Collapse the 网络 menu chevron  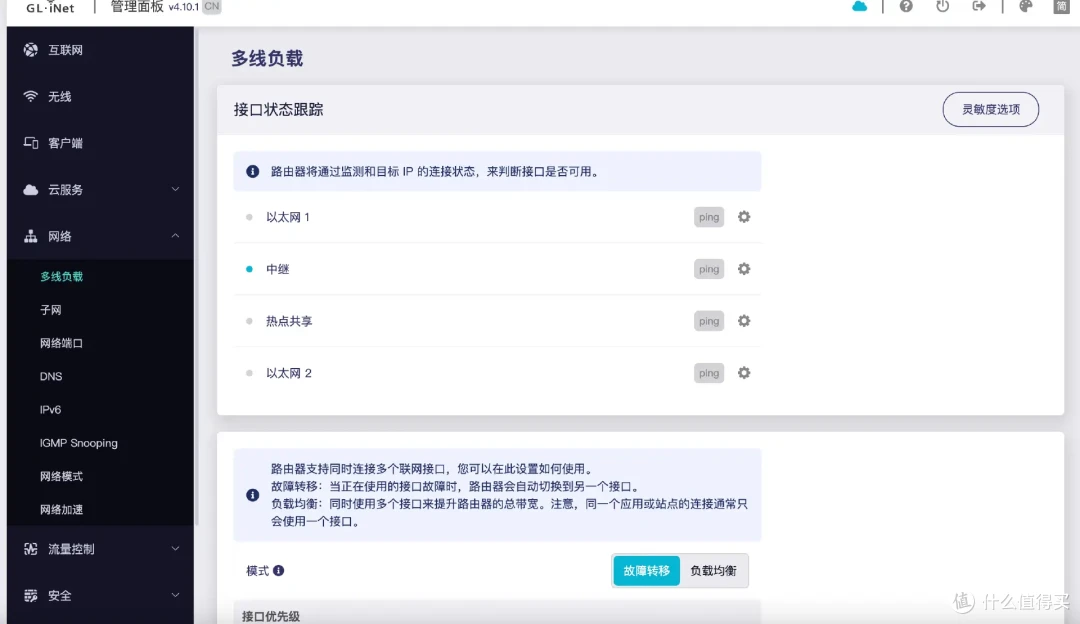175,236
